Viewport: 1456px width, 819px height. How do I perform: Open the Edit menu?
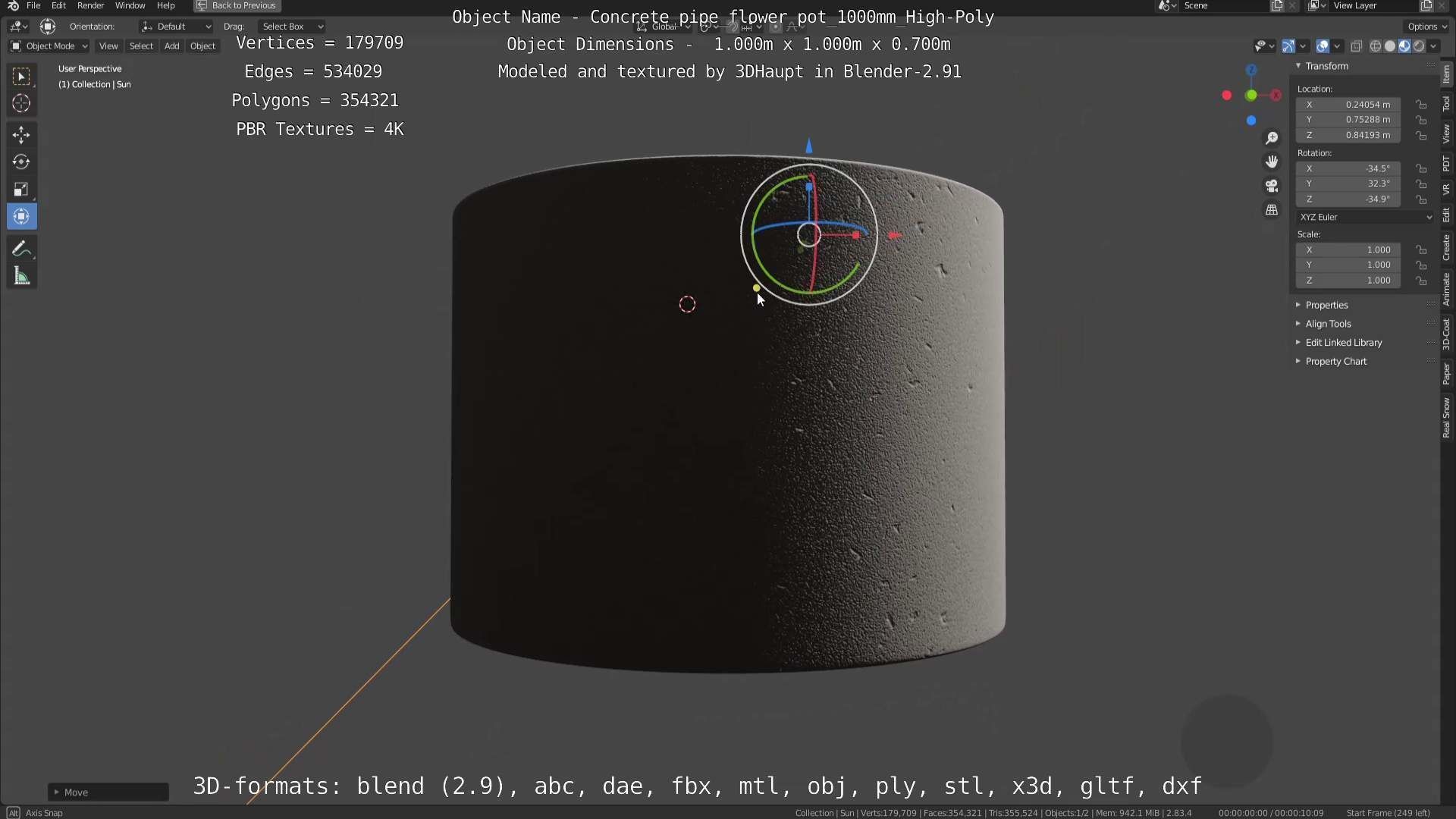[58, 5]
